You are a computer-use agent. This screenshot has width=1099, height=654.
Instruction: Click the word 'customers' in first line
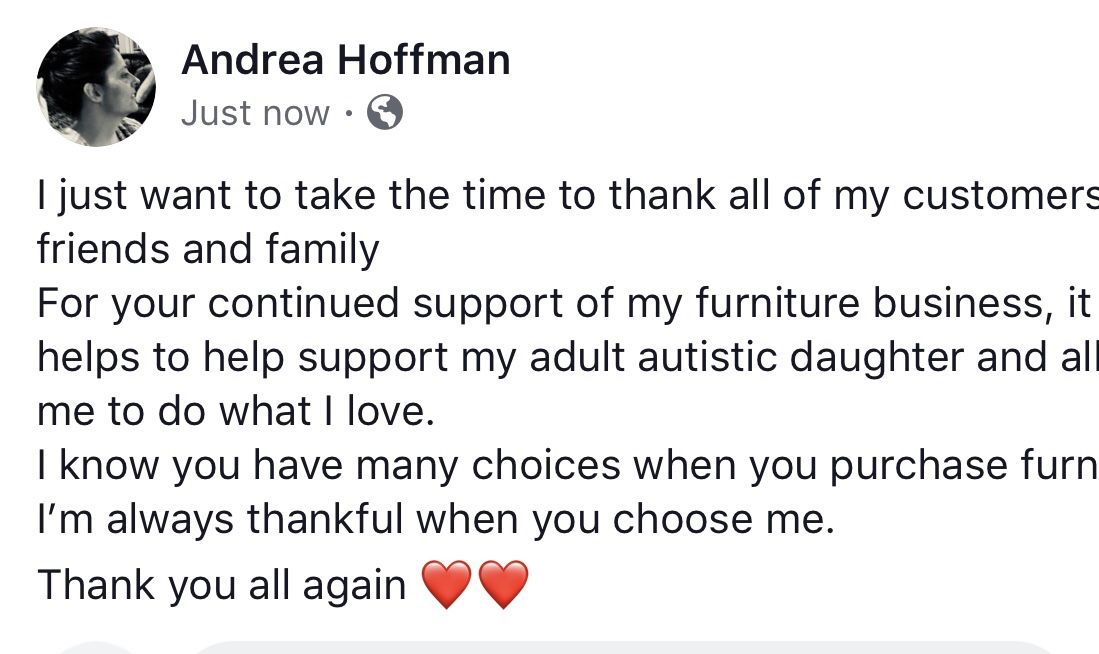point(1000,195)
